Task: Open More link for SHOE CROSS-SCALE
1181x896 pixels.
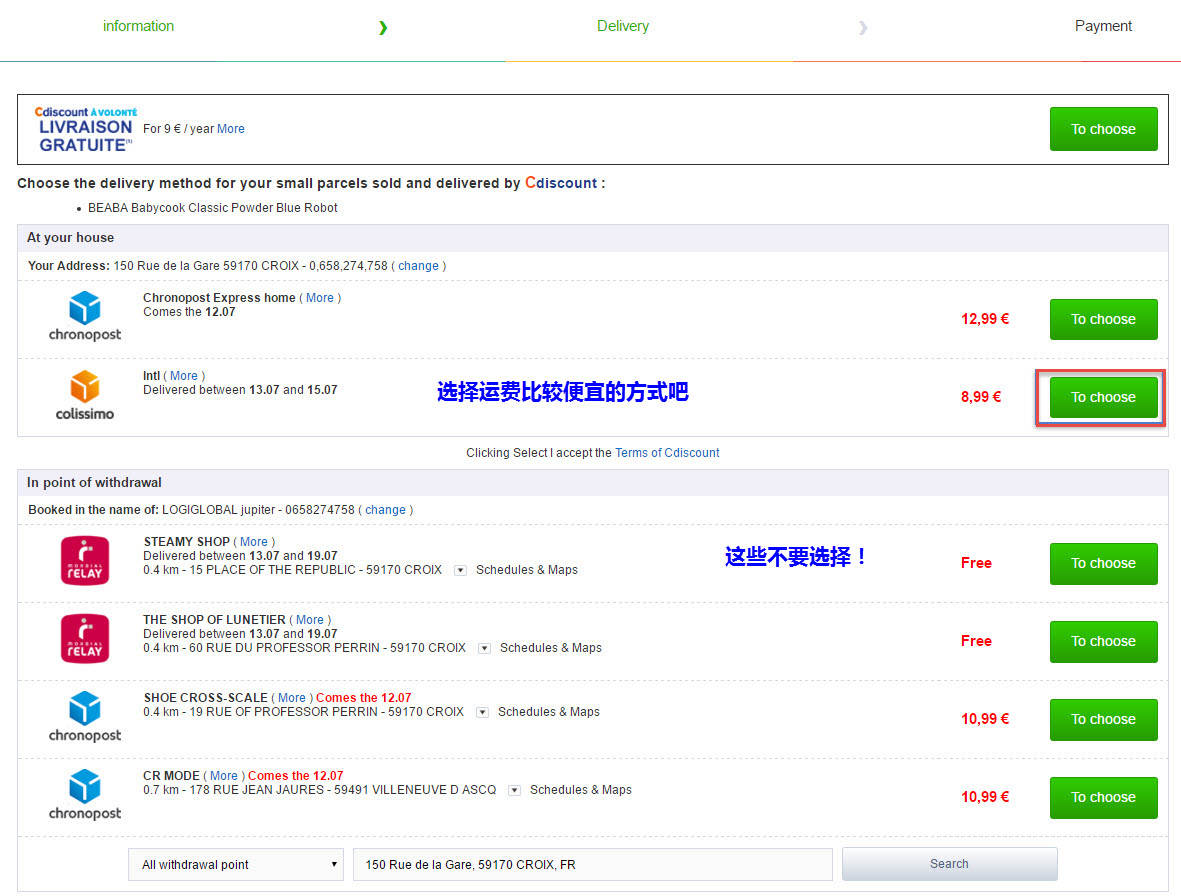Action: coord(291,698)
